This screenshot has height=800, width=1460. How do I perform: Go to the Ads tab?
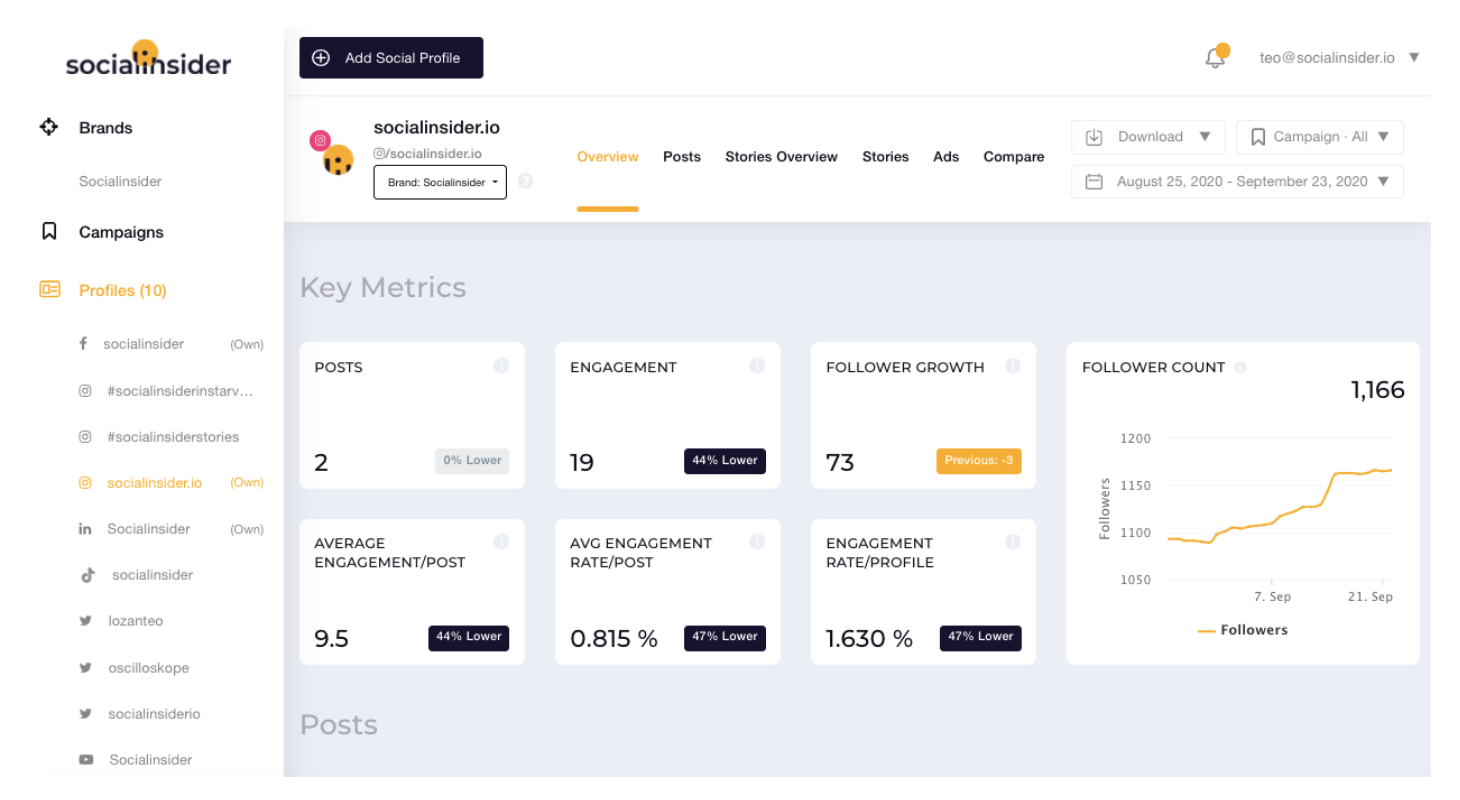(946, 156)
